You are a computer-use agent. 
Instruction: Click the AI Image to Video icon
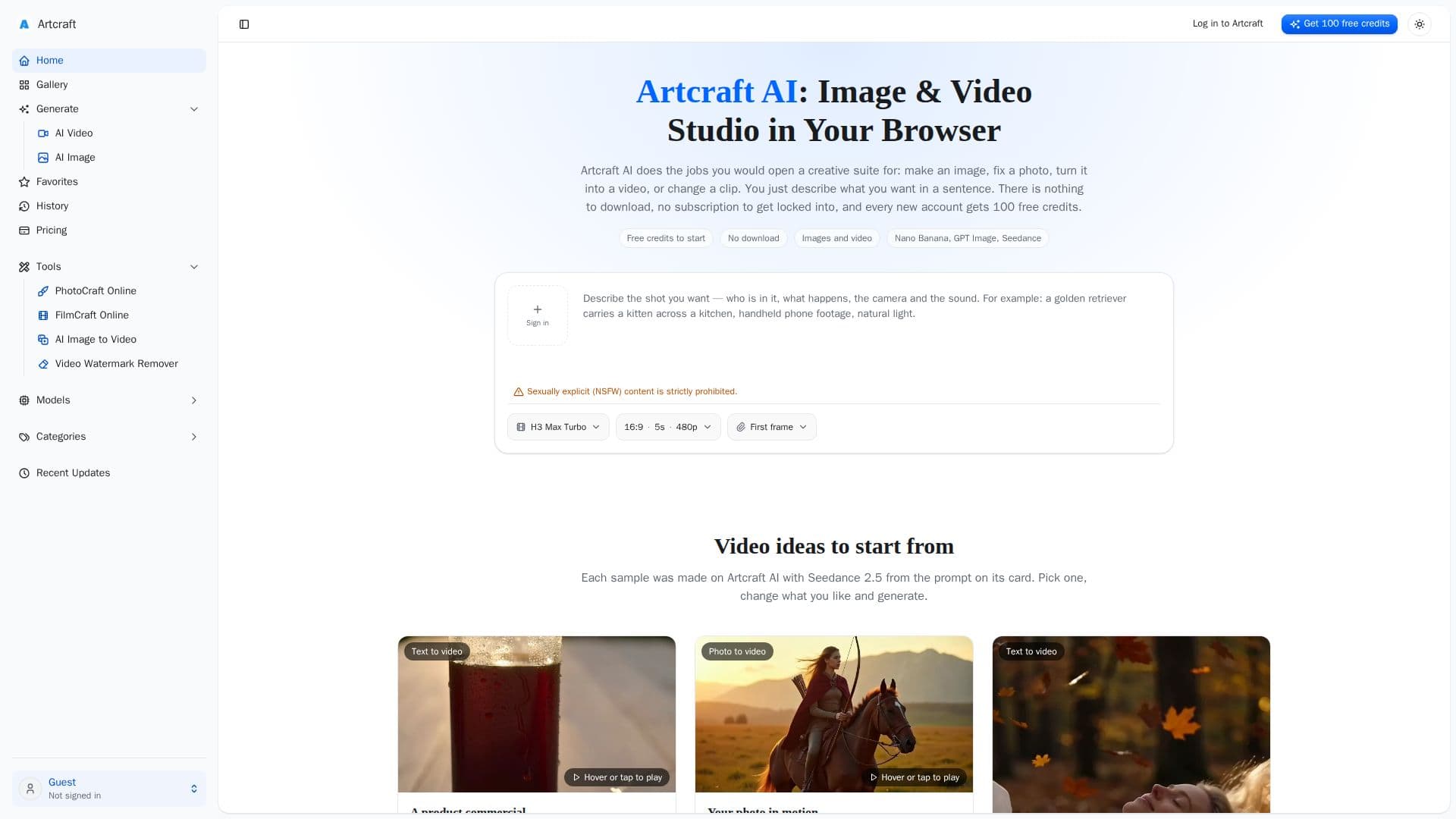click(43, 340)
